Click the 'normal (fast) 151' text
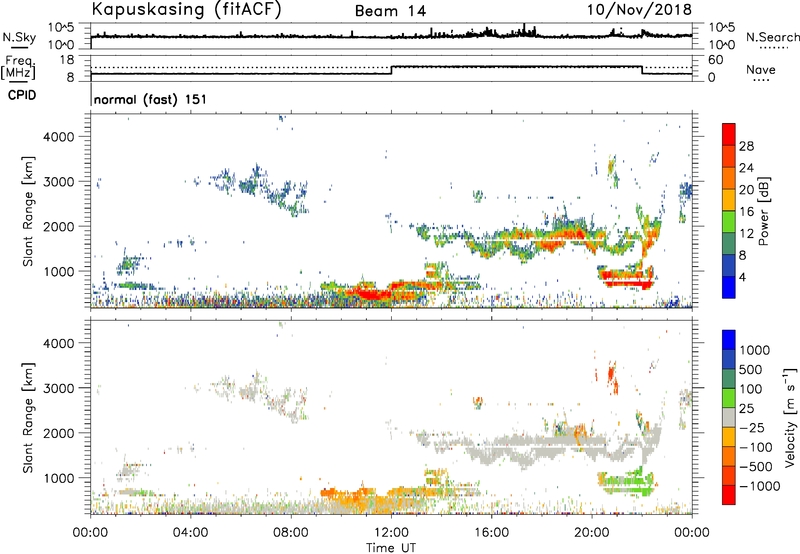This screenshot has height=554, width=800. click(x=150, y=99)
